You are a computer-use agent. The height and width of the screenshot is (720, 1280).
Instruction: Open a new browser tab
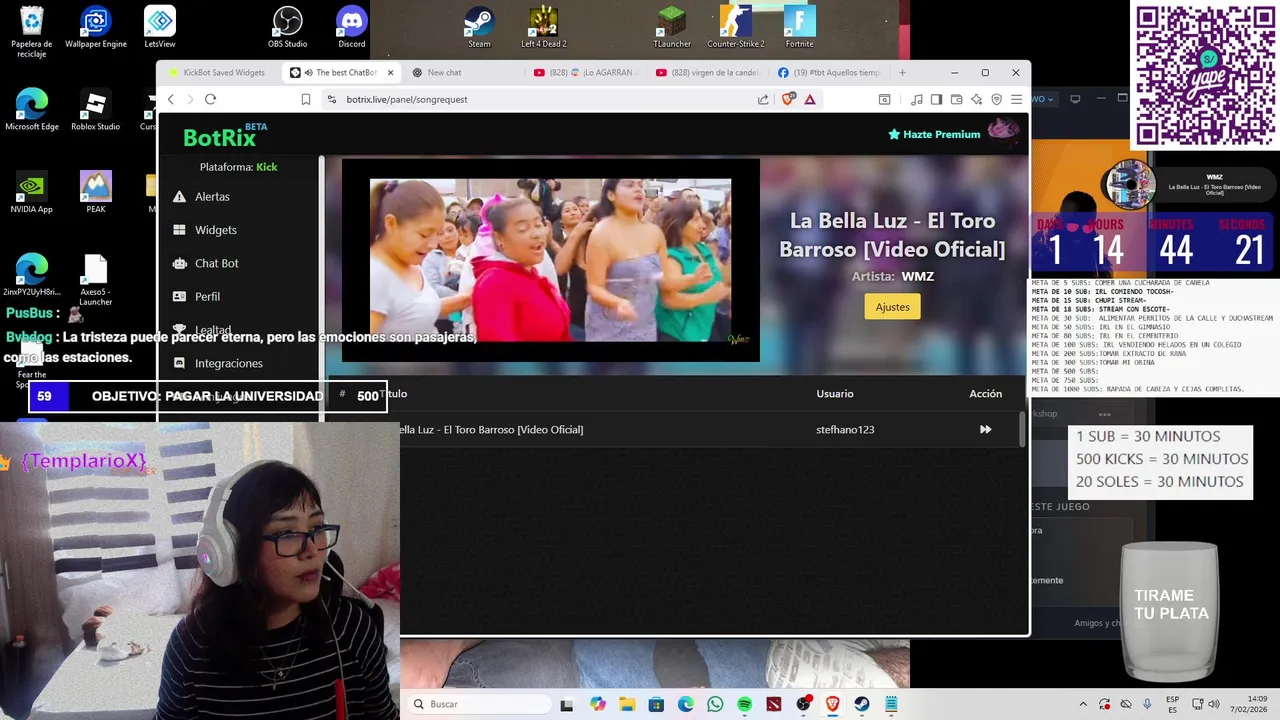[902, 73]
